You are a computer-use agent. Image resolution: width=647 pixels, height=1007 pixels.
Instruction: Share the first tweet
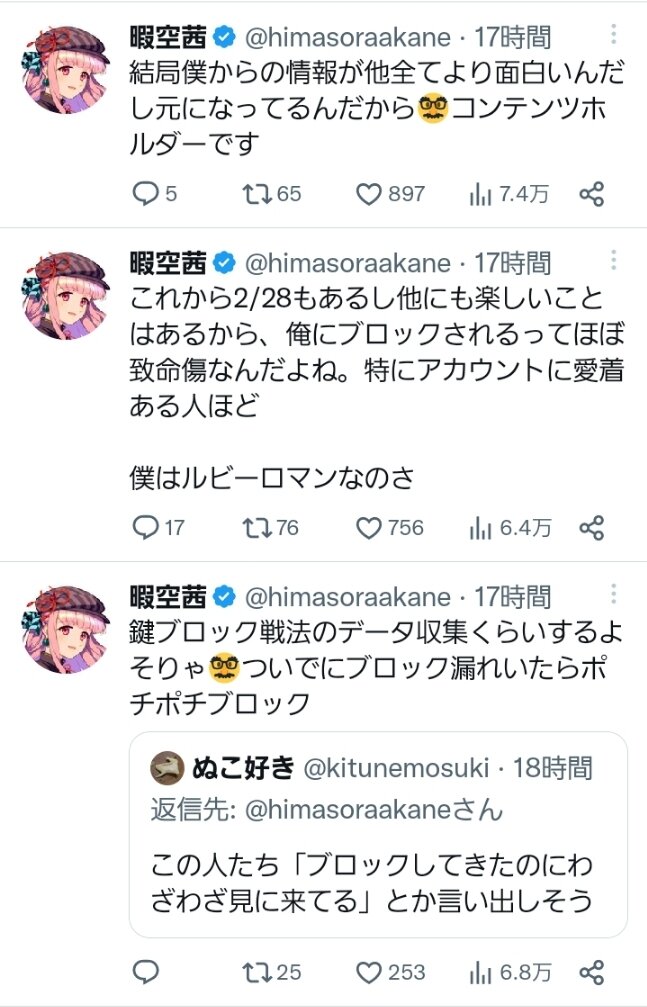[592, 194]
